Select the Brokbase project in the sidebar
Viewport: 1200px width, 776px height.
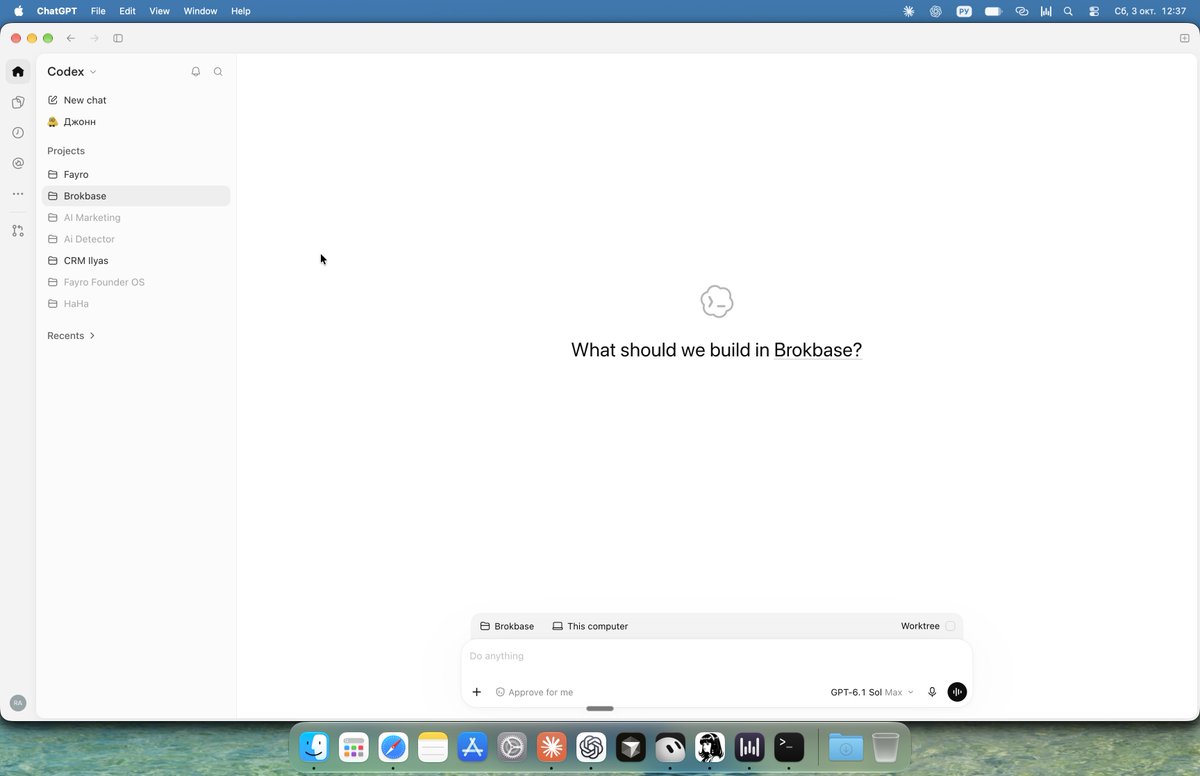[136, 196]
